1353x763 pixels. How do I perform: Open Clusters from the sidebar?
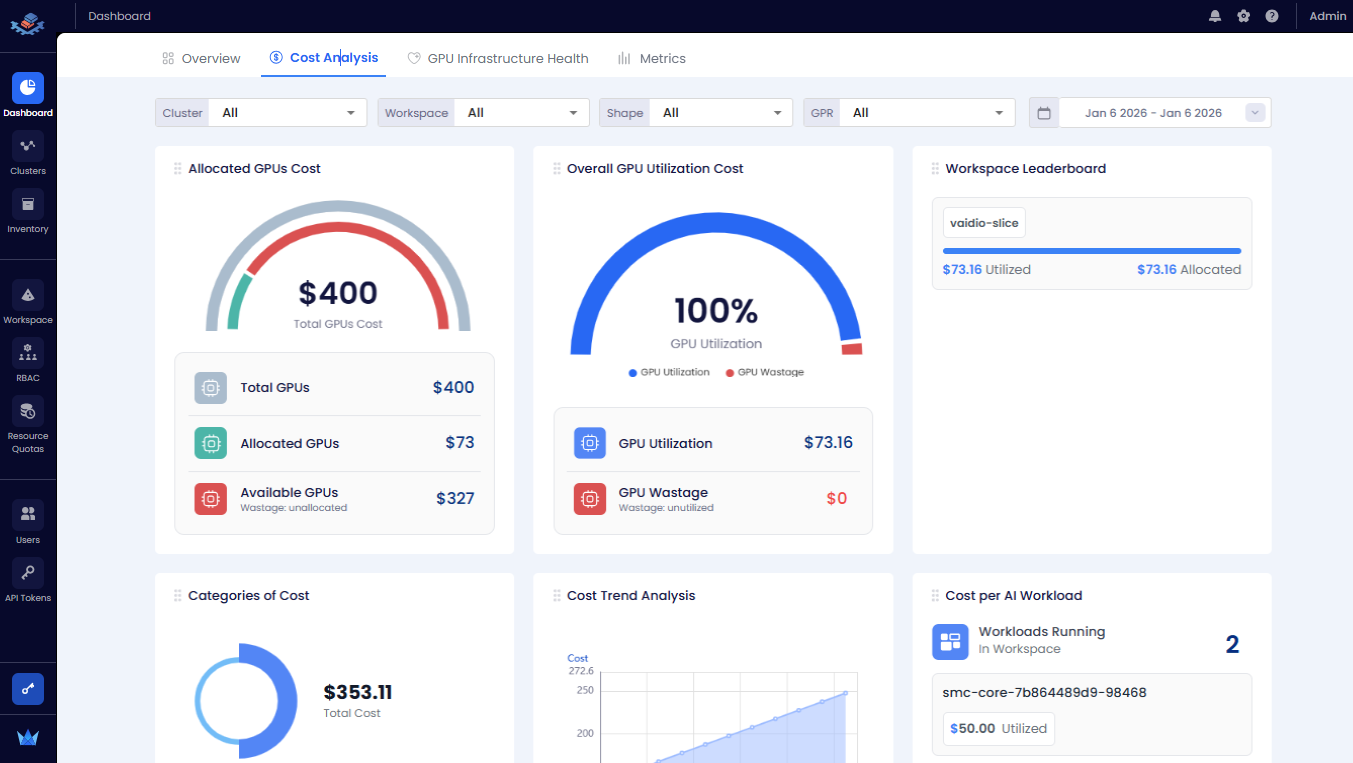[28, 147]
